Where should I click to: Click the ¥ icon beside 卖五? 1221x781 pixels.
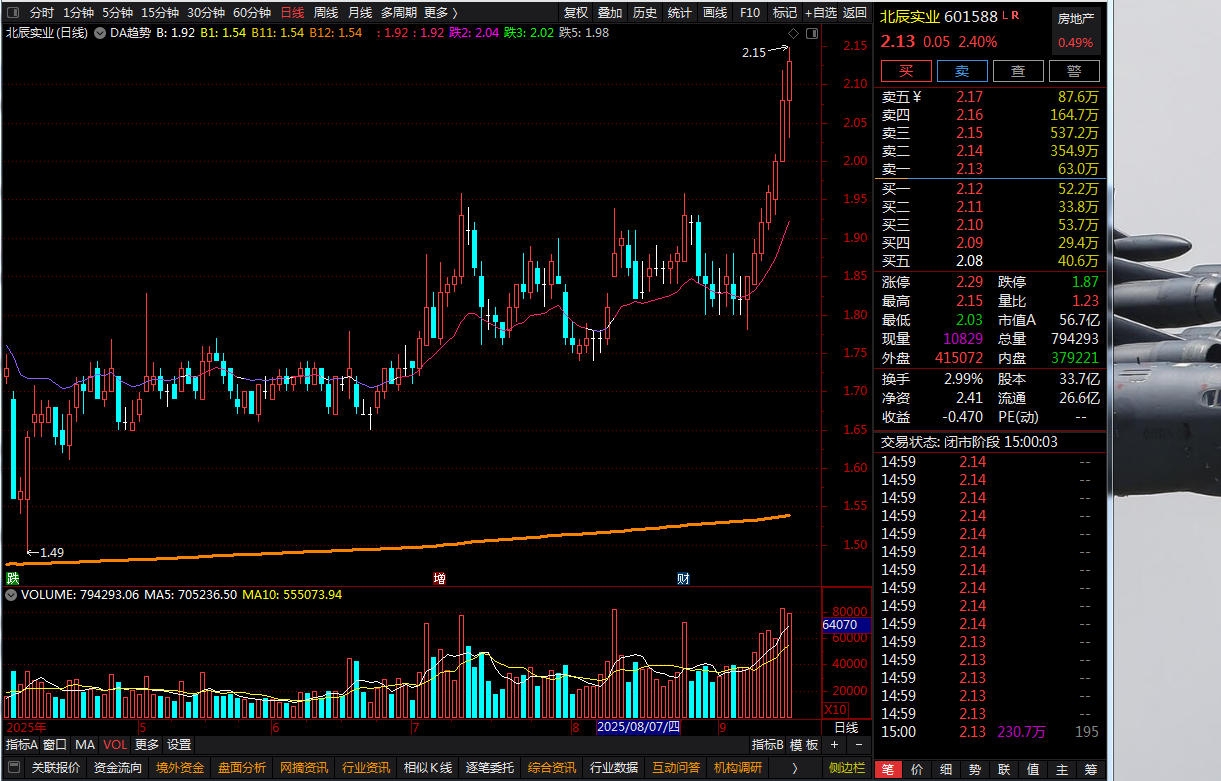917,97
